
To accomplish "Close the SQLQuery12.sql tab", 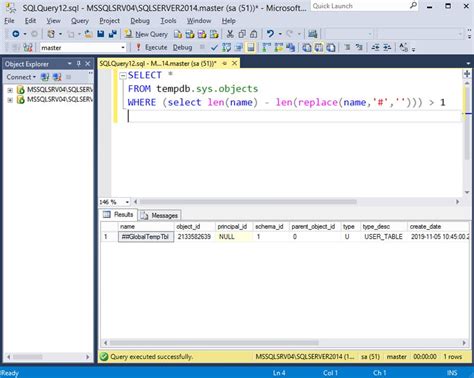I will point(235,63).
